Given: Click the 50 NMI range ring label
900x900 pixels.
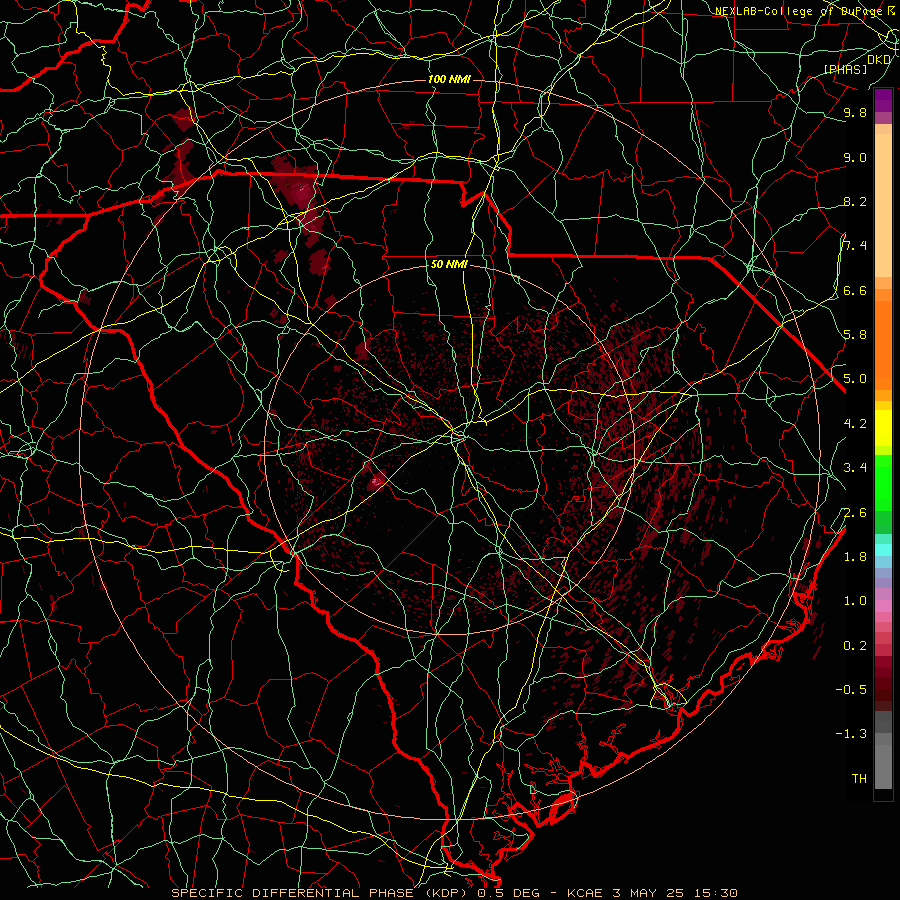Looking at the screenshot, I should tap(449, 265).
